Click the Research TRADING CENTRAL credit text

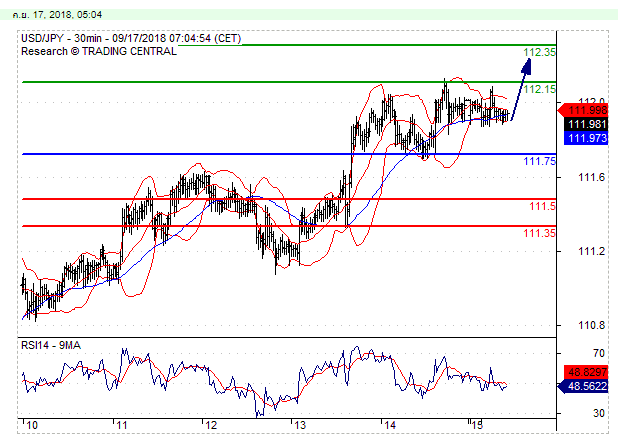[x=99, y=51]
